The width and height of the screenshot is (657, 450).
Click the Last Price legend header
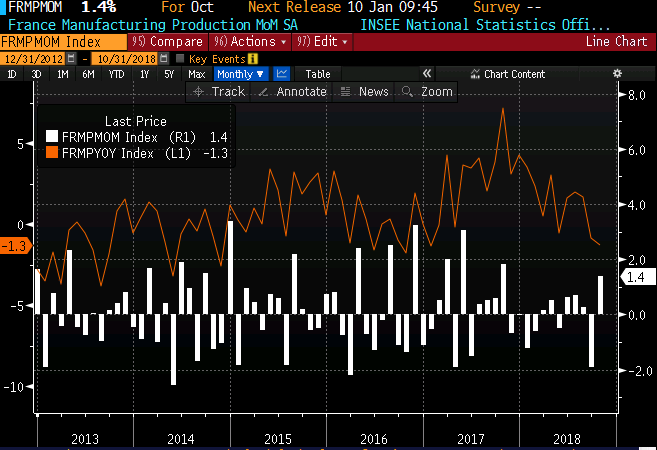pyautogui.click(x=136, y=121)
